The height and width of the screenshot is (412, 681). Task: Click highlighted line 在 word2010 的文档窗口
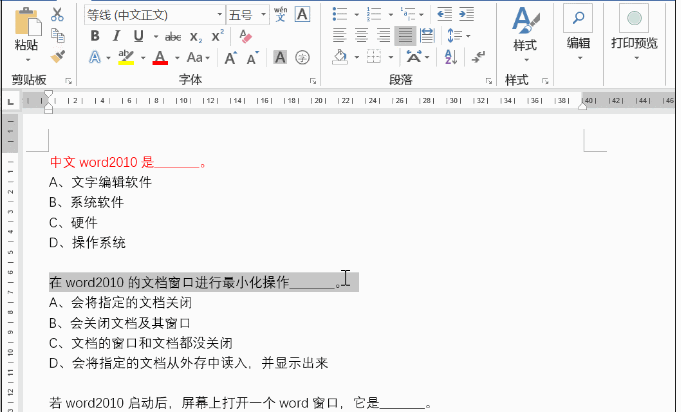pyautogui.click(x=204, y=283)
